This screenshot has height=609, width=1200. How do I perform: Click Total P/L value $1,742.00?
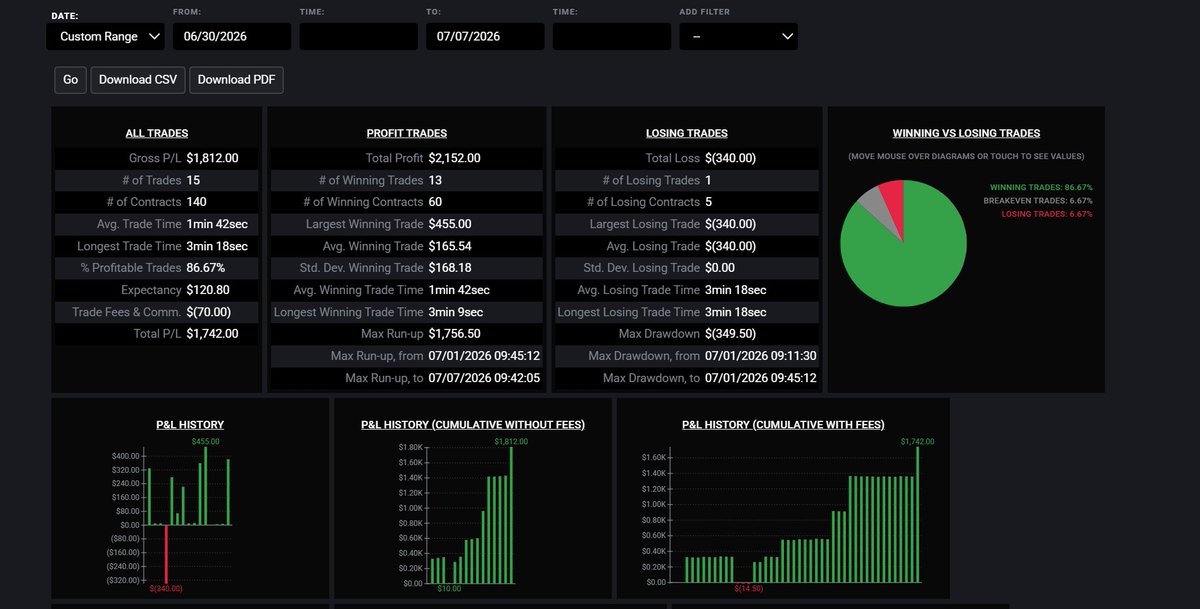tap(212, 334)
